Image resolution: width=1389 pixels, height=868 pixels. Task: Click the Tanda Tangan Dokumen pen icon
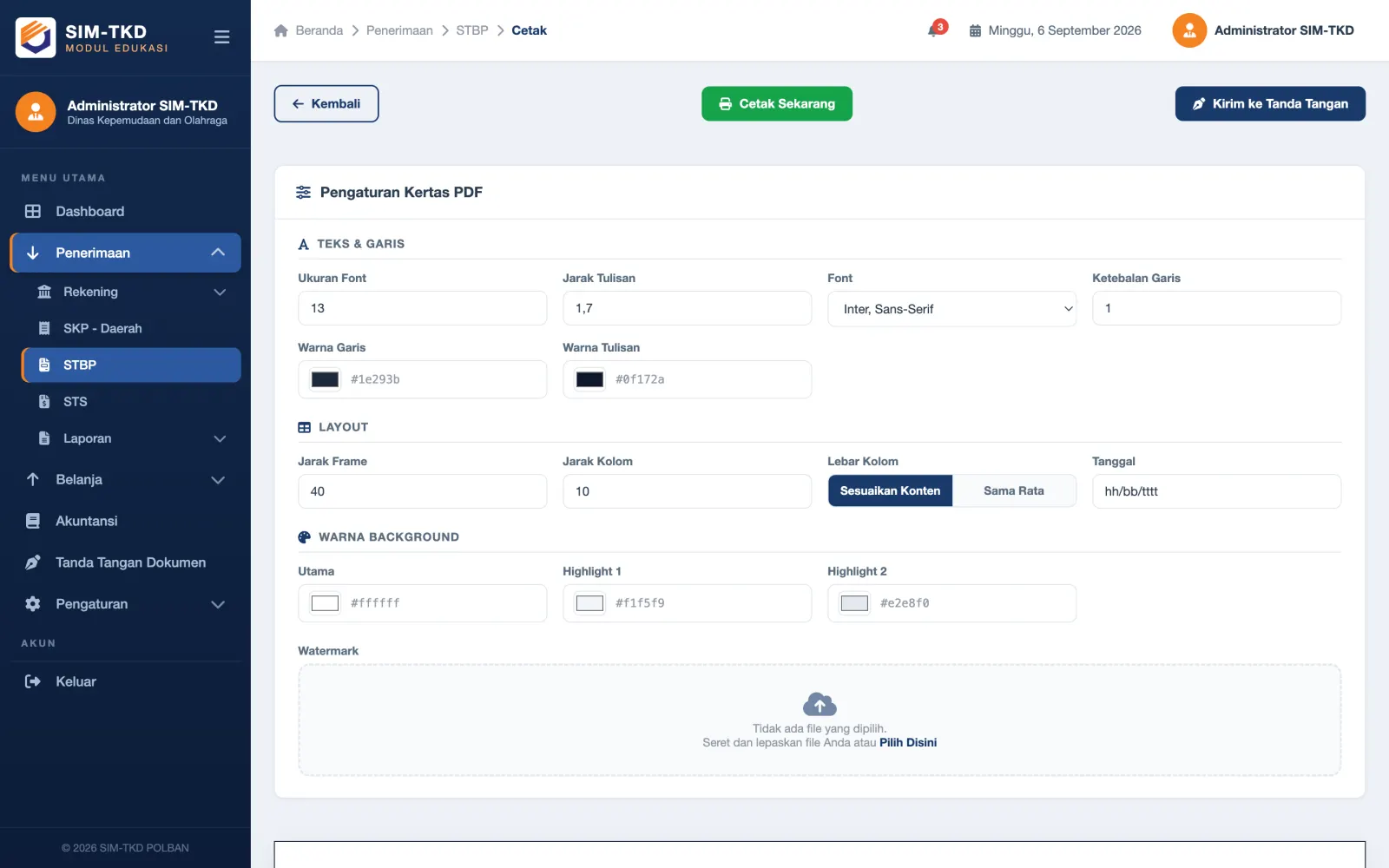[33, 562]
